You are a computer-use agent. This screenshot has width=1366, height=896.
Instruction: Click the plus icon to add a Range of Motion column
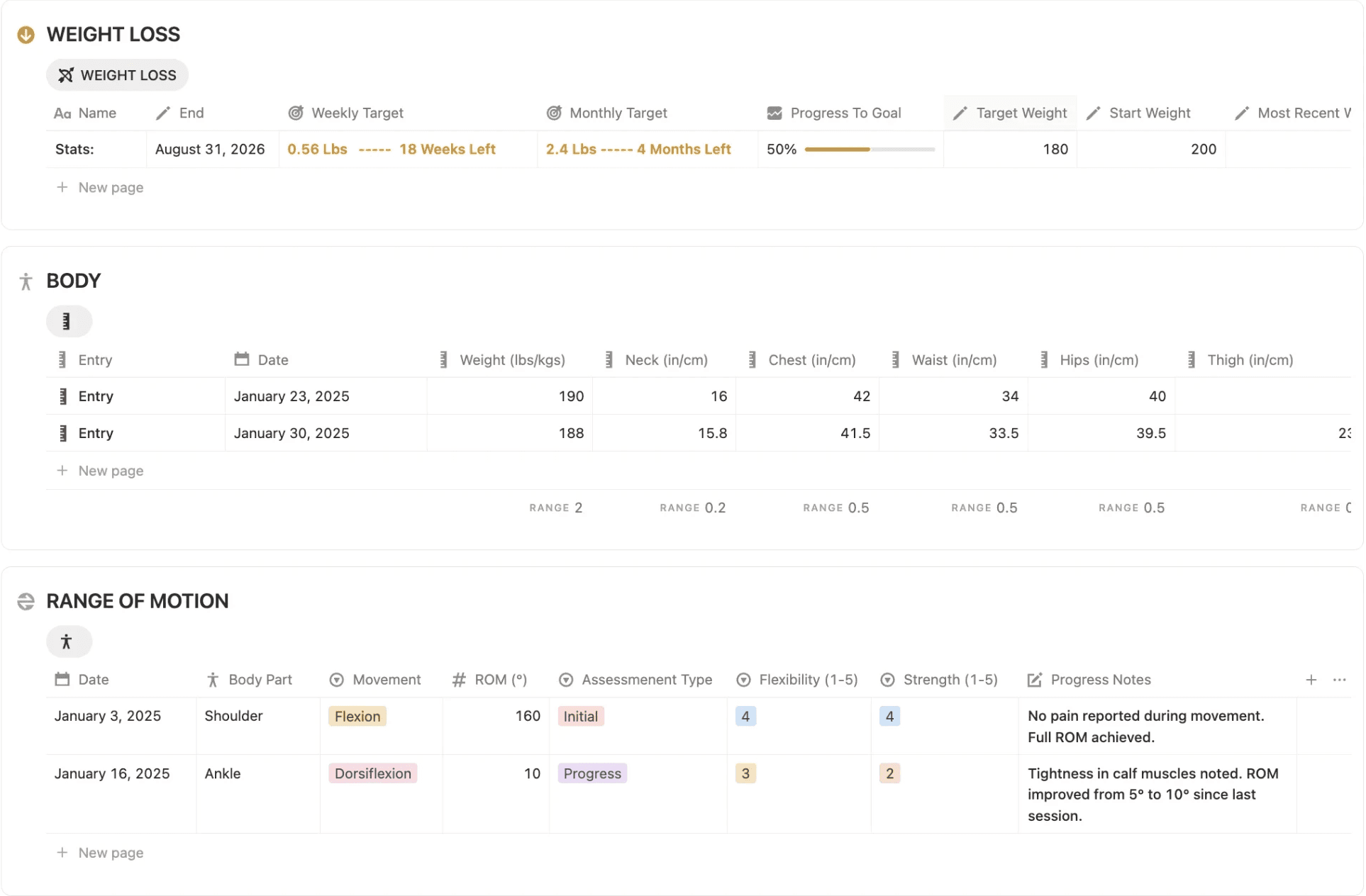click(x=1311, y=679)
